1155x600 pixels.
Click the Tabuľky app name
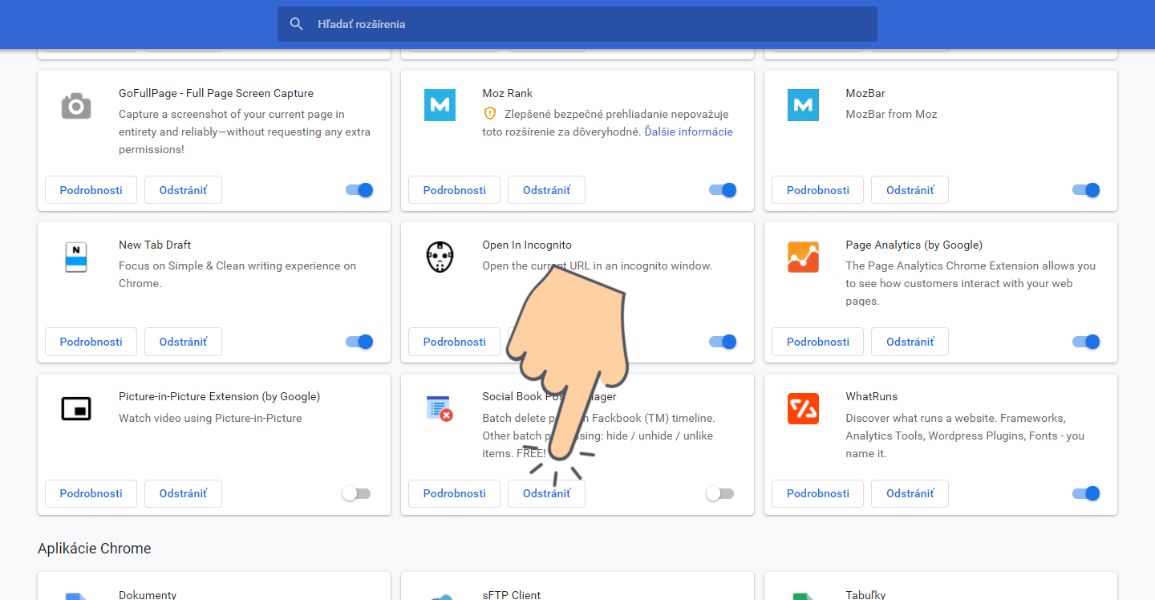point(866,594)
